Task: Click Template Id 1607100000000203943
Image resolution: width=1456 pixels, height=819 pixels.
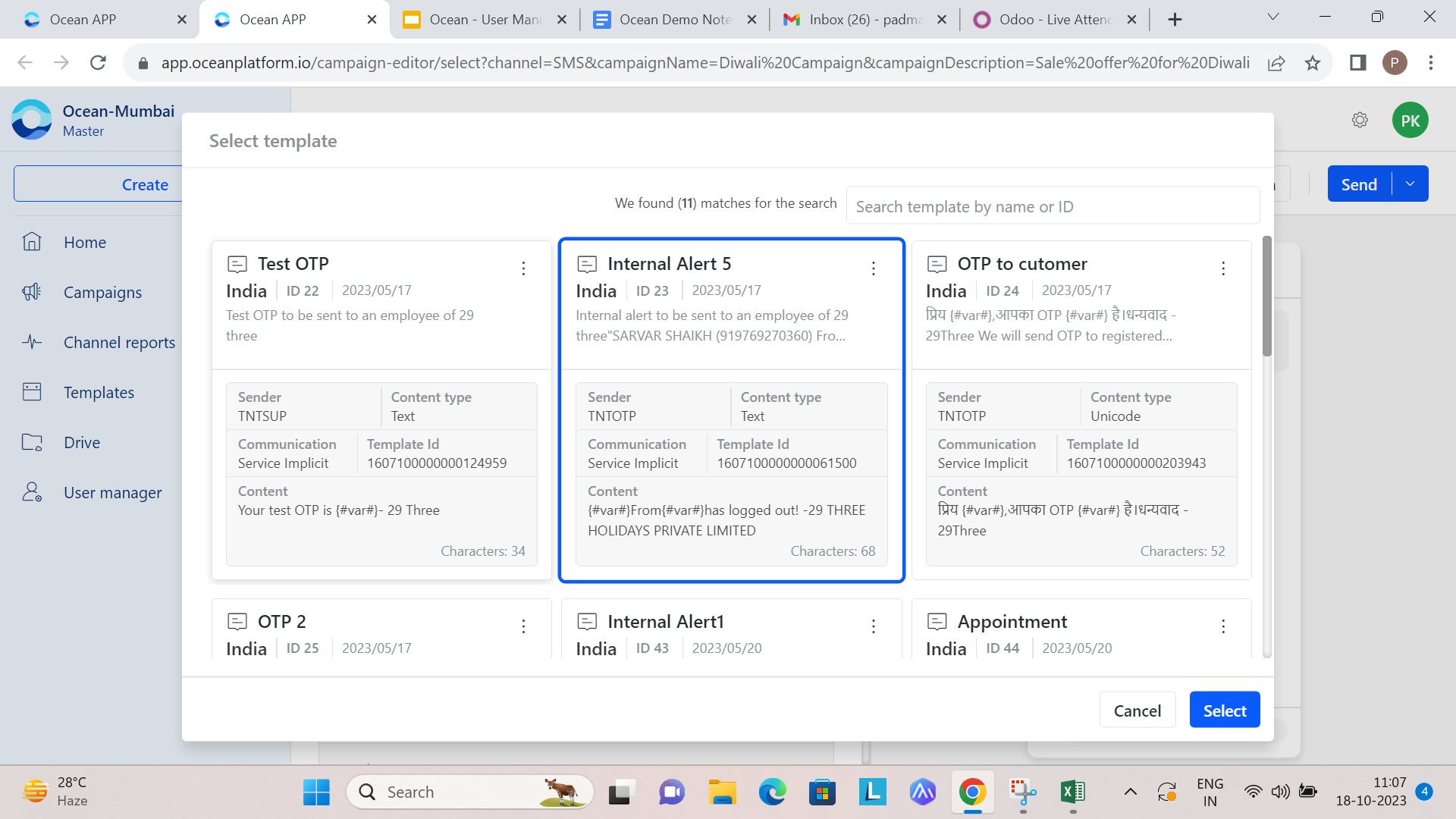Action: (x=1136, y=463)
